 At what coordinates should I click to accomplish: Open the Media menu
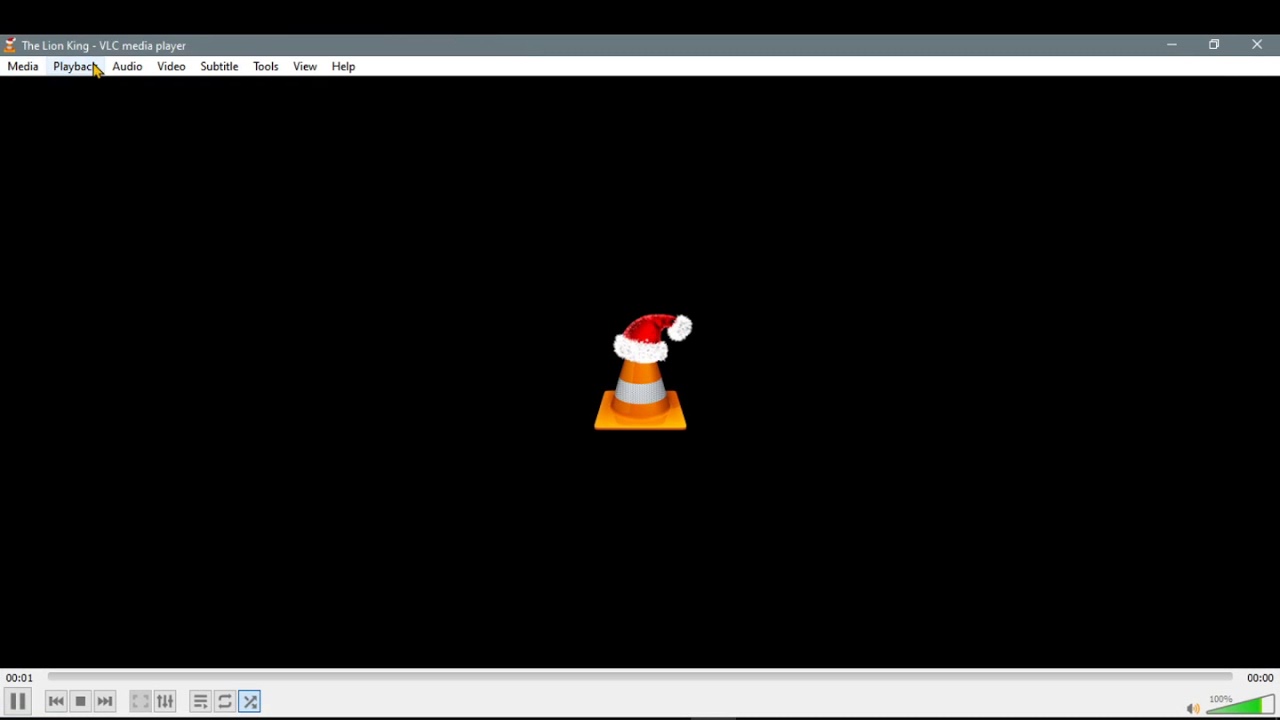coord(23,67)
